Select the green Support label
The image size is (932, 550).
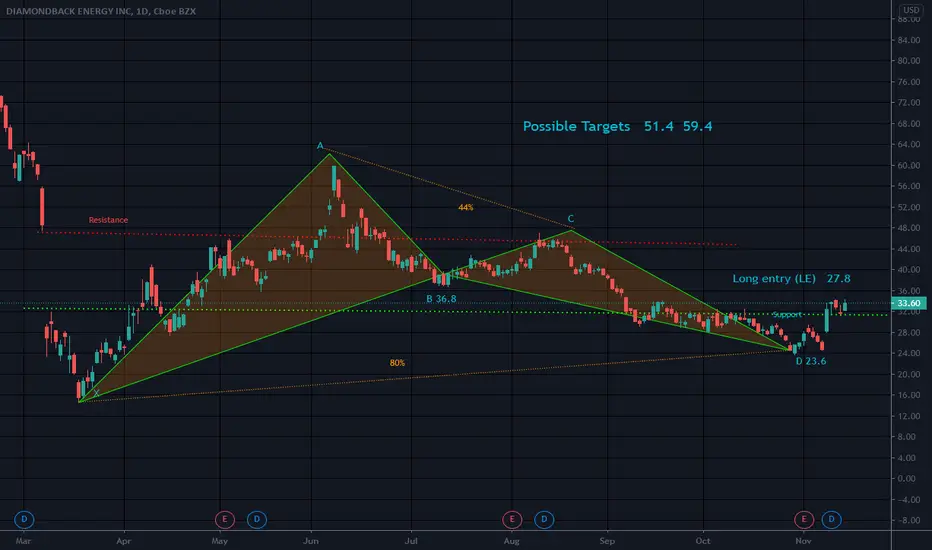tap(787, 315)
